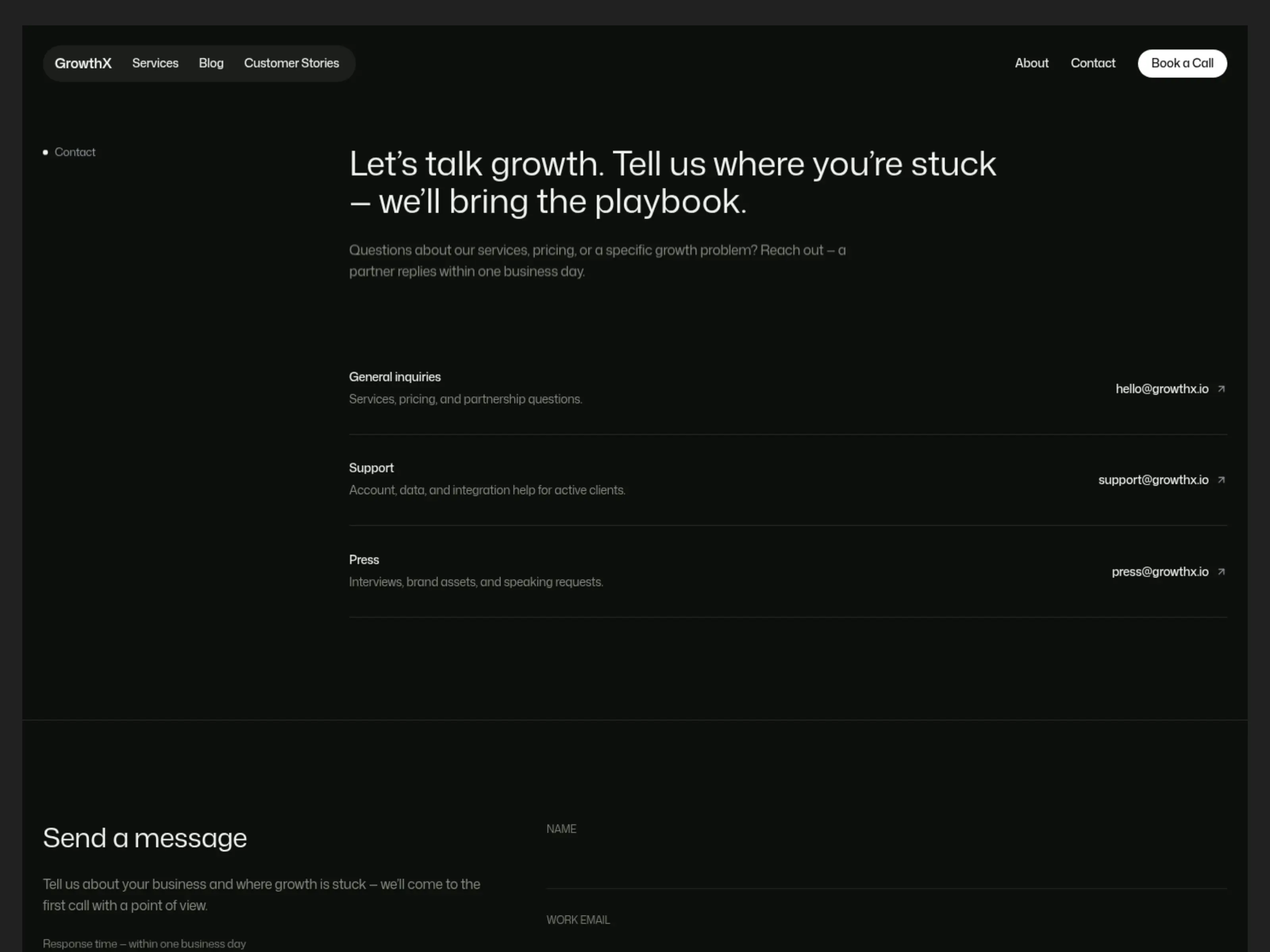Click arrow icon beside press@growthx.io
Screen dimensions: 1270x952
[1221, 572]
